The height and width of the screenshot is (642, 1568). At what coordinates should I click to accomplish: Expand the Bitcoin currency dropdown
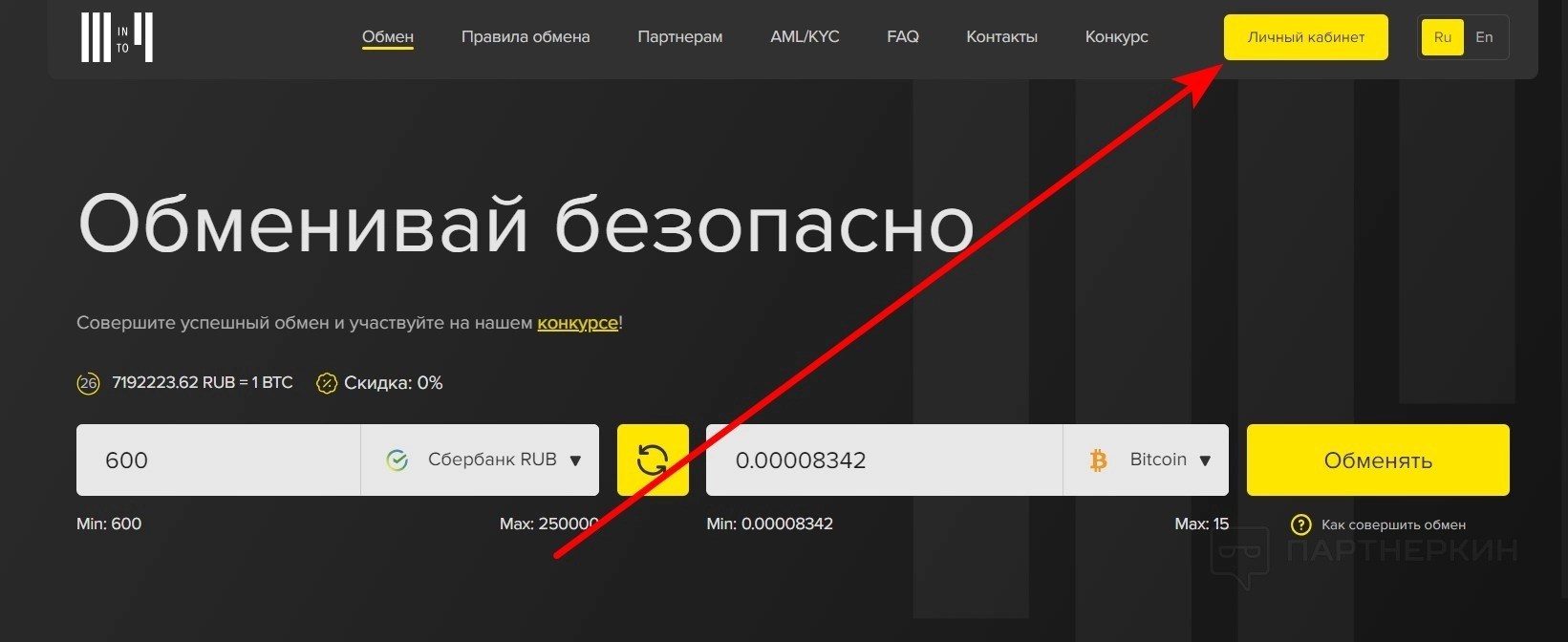click(1146, 460)
